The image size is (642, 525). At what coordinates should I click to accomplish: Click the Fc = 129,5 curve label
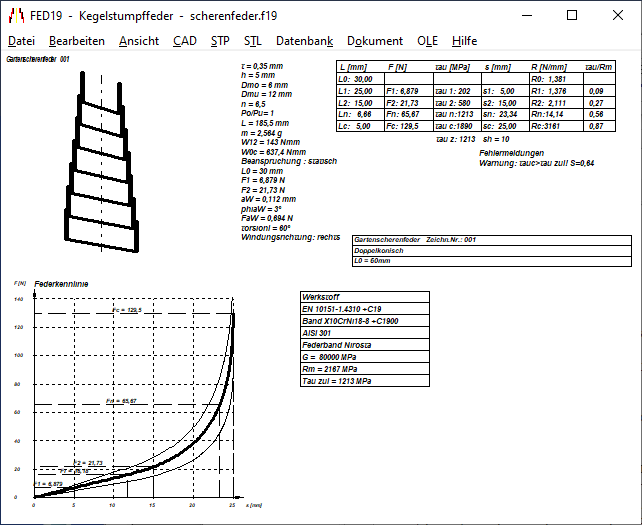tap(126, 311)
